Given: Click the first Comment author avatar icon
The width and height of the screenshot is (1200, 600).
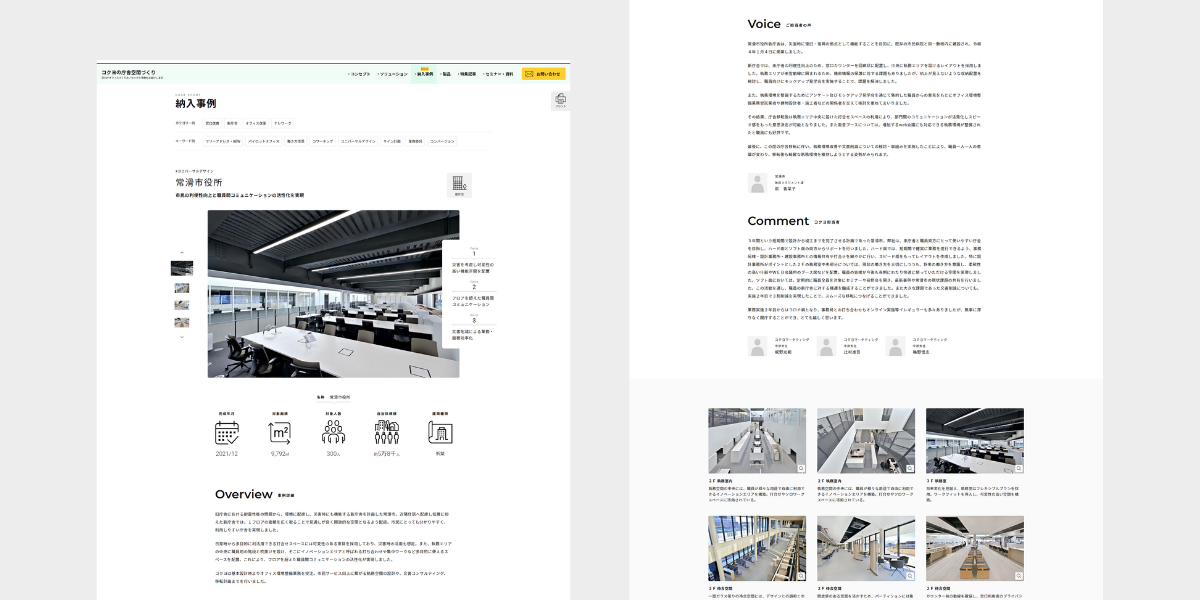Looking at the screenshot, I should [757, 346].
